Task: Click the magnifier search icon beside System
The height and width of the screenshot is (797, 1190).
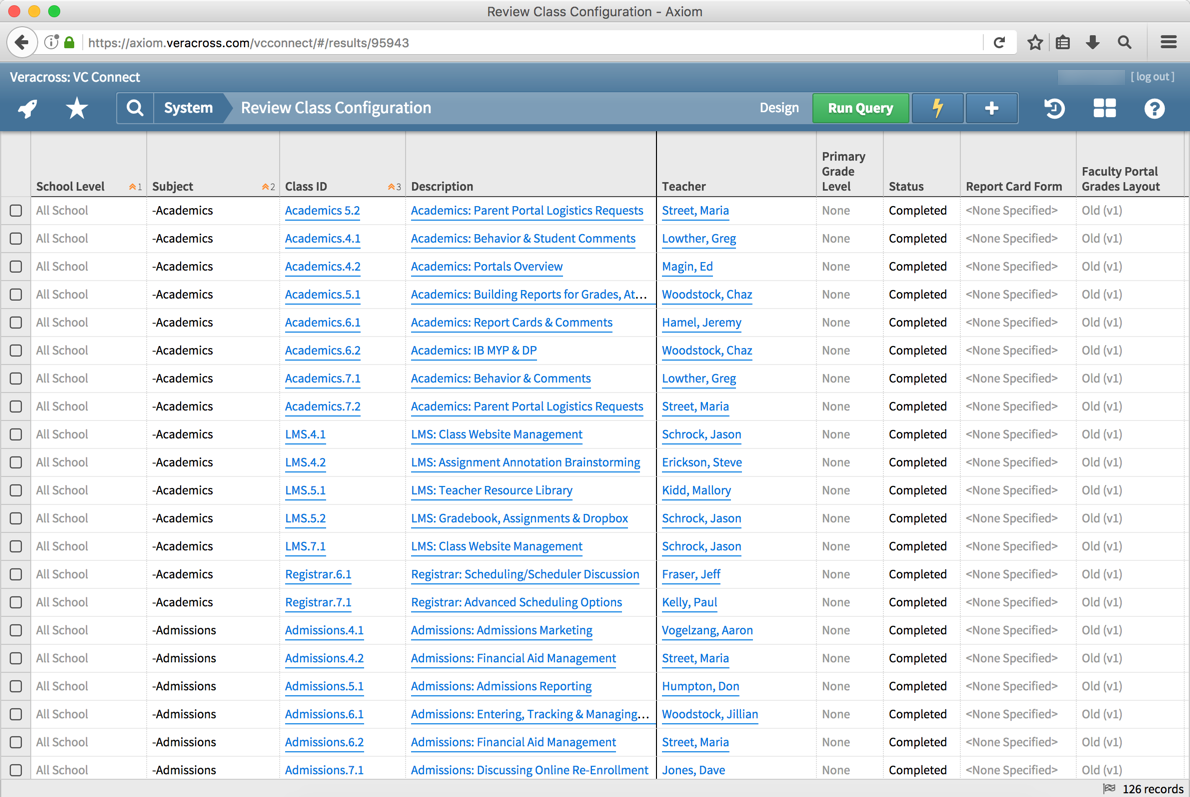Action: [x=135, y=108]
